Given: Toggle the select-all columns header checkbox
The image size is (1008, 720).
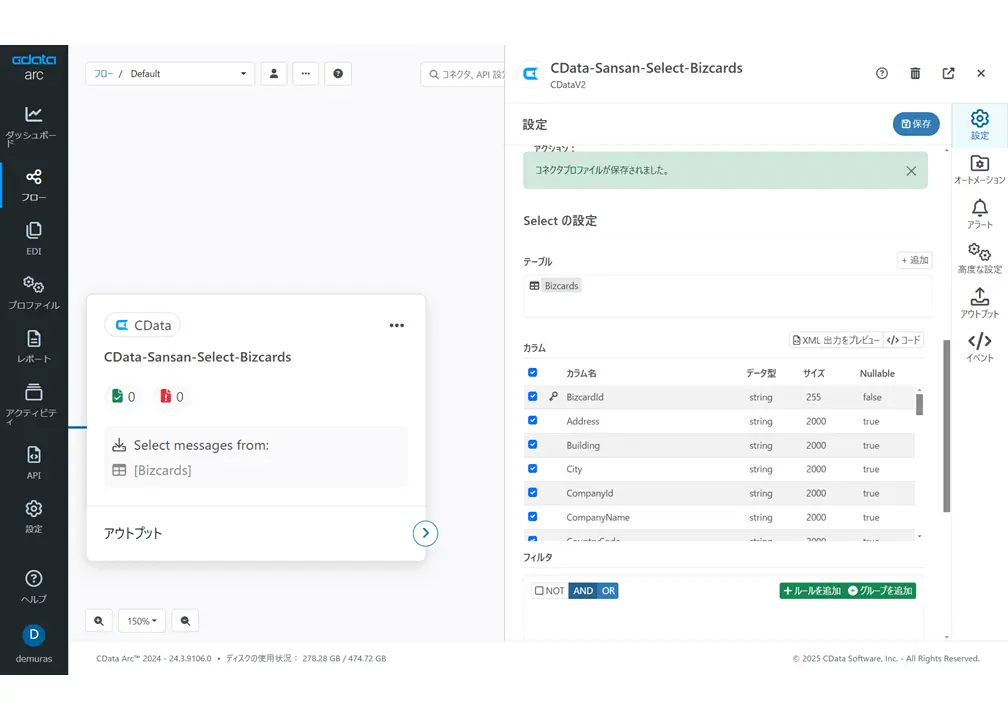Looking at the screenshot, I should click(x=532, y=372).
